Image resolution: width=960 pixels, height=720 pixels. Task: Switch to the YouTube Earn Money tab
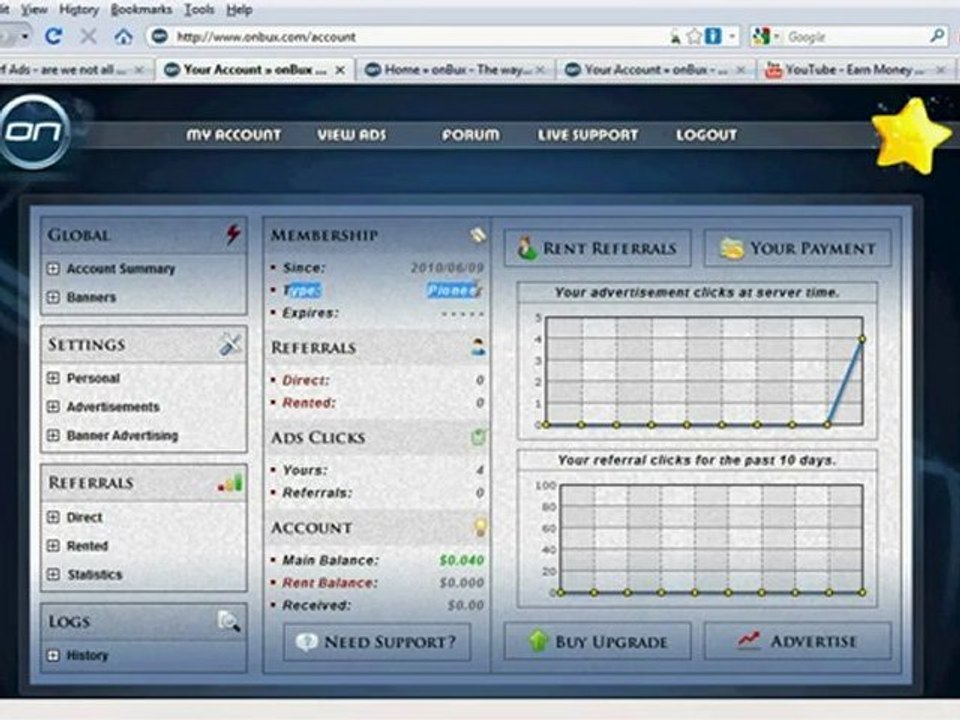point(855,70)
